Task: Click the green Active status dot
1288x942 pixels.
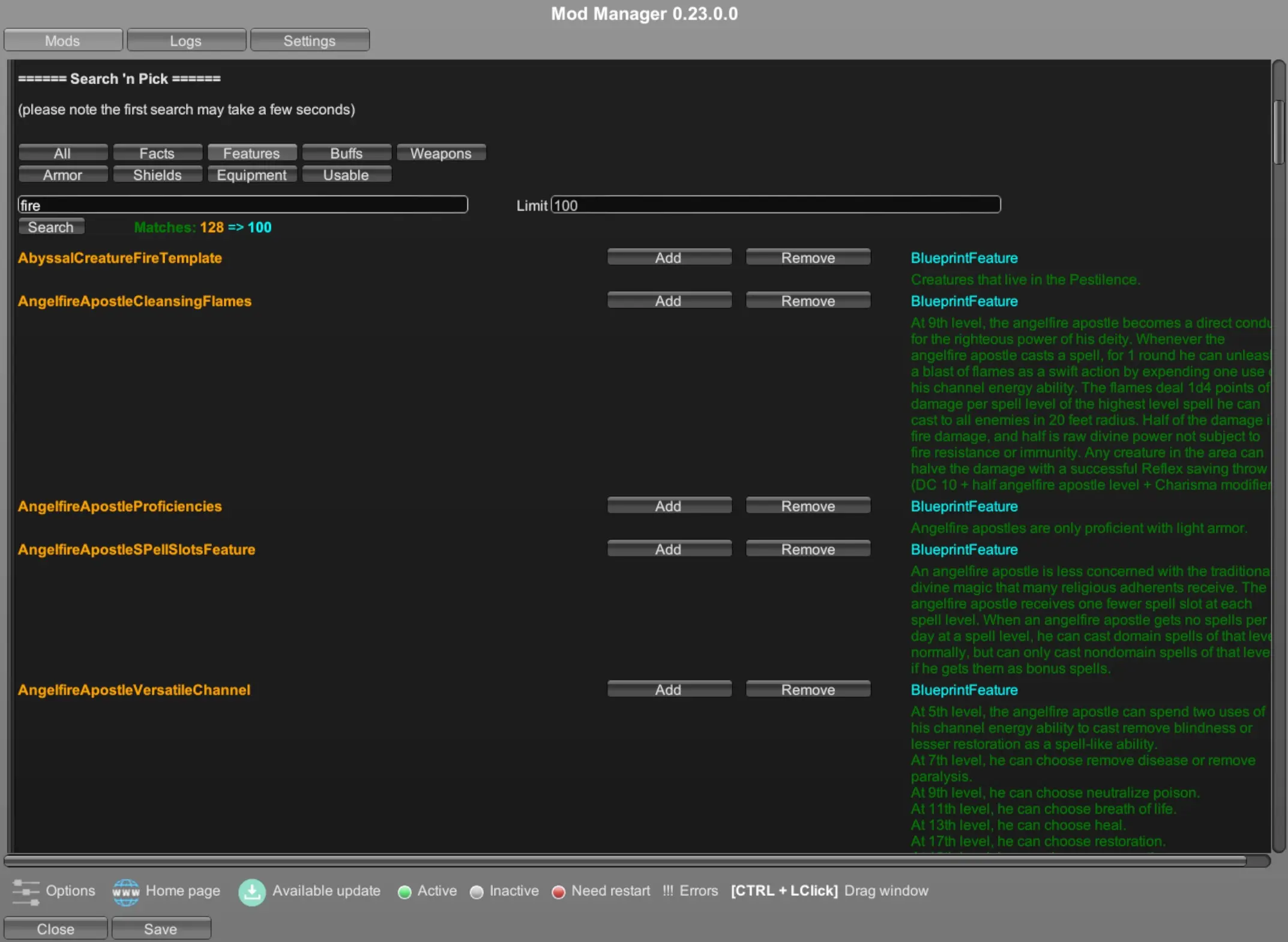Action: (x=405, y=892)
